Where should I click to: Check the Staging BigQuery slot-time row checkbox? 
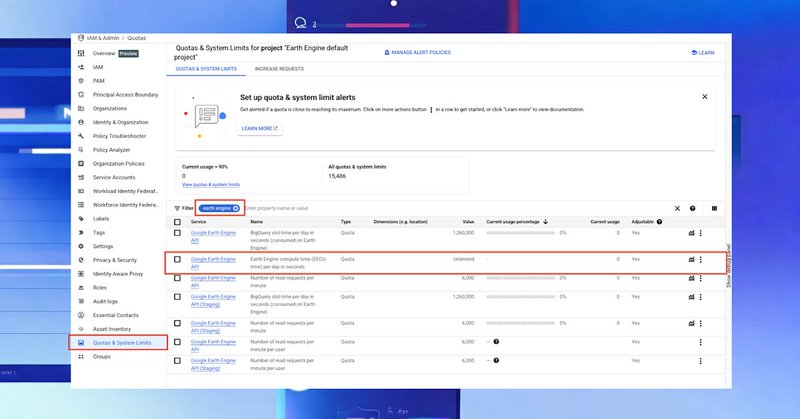click(177, 297)
